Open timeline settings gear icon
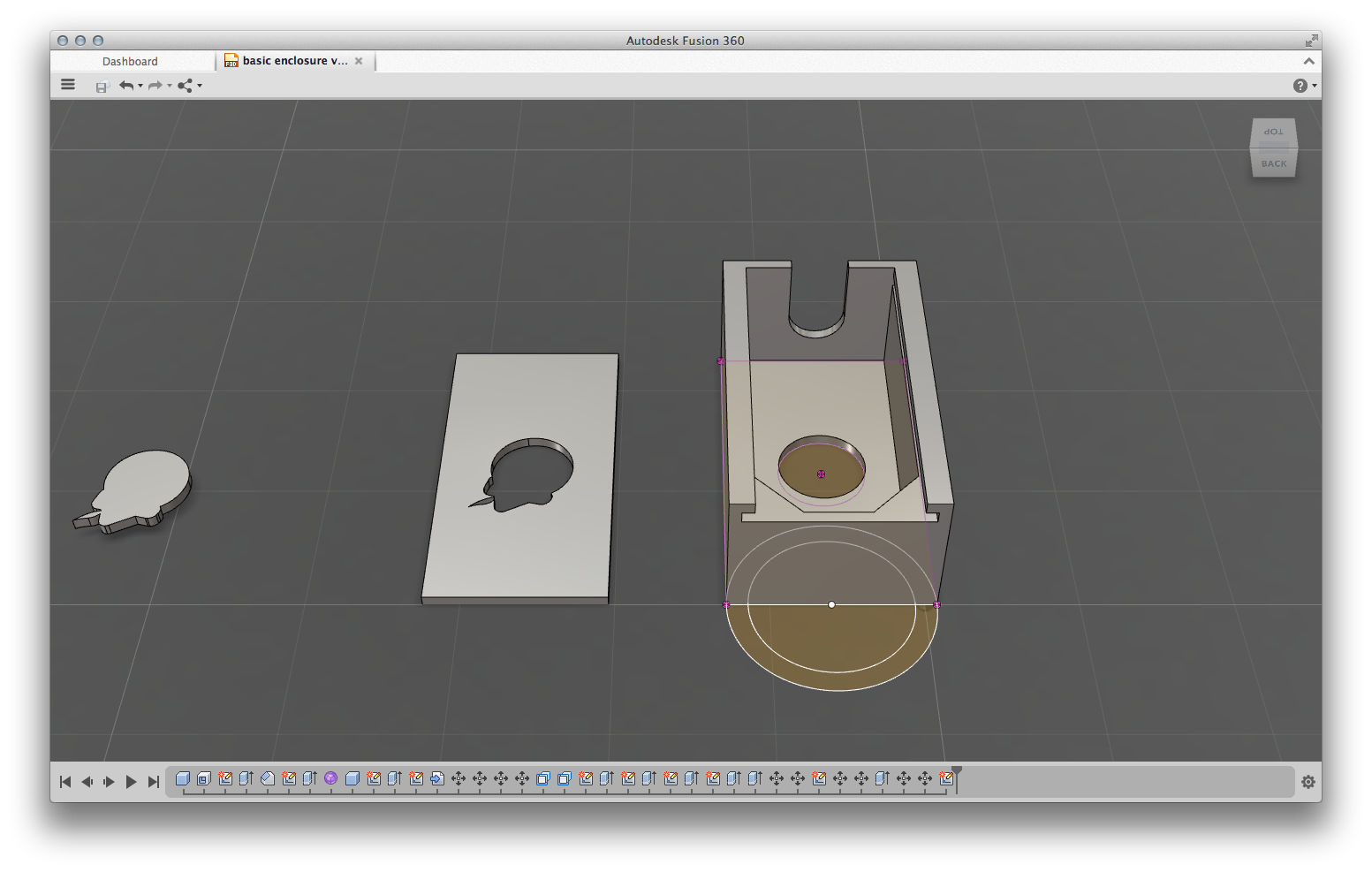 click(1308, 782)
